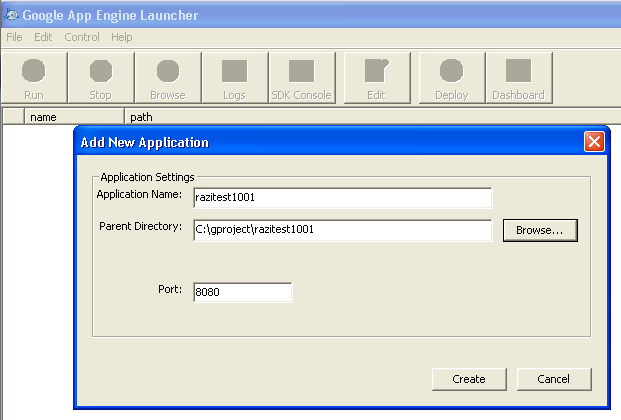This screenshot has height=420, width=621.
Task: Open the Control menu
Action: (82, 37)
